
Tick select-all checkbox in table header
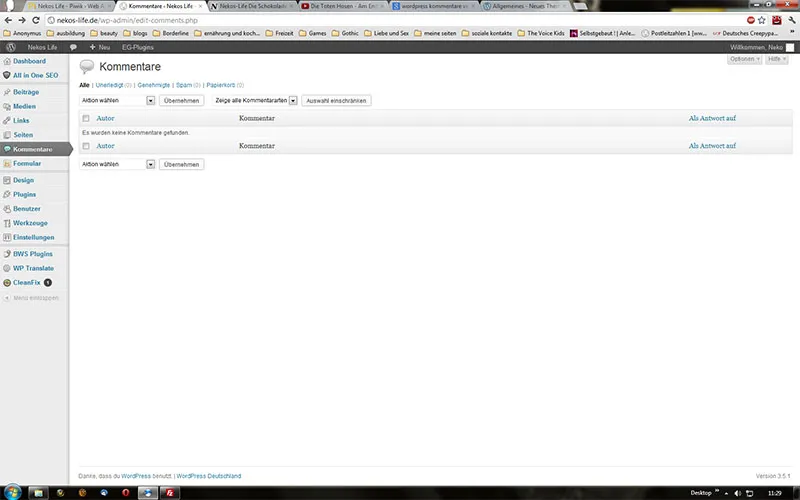point(86,118)
